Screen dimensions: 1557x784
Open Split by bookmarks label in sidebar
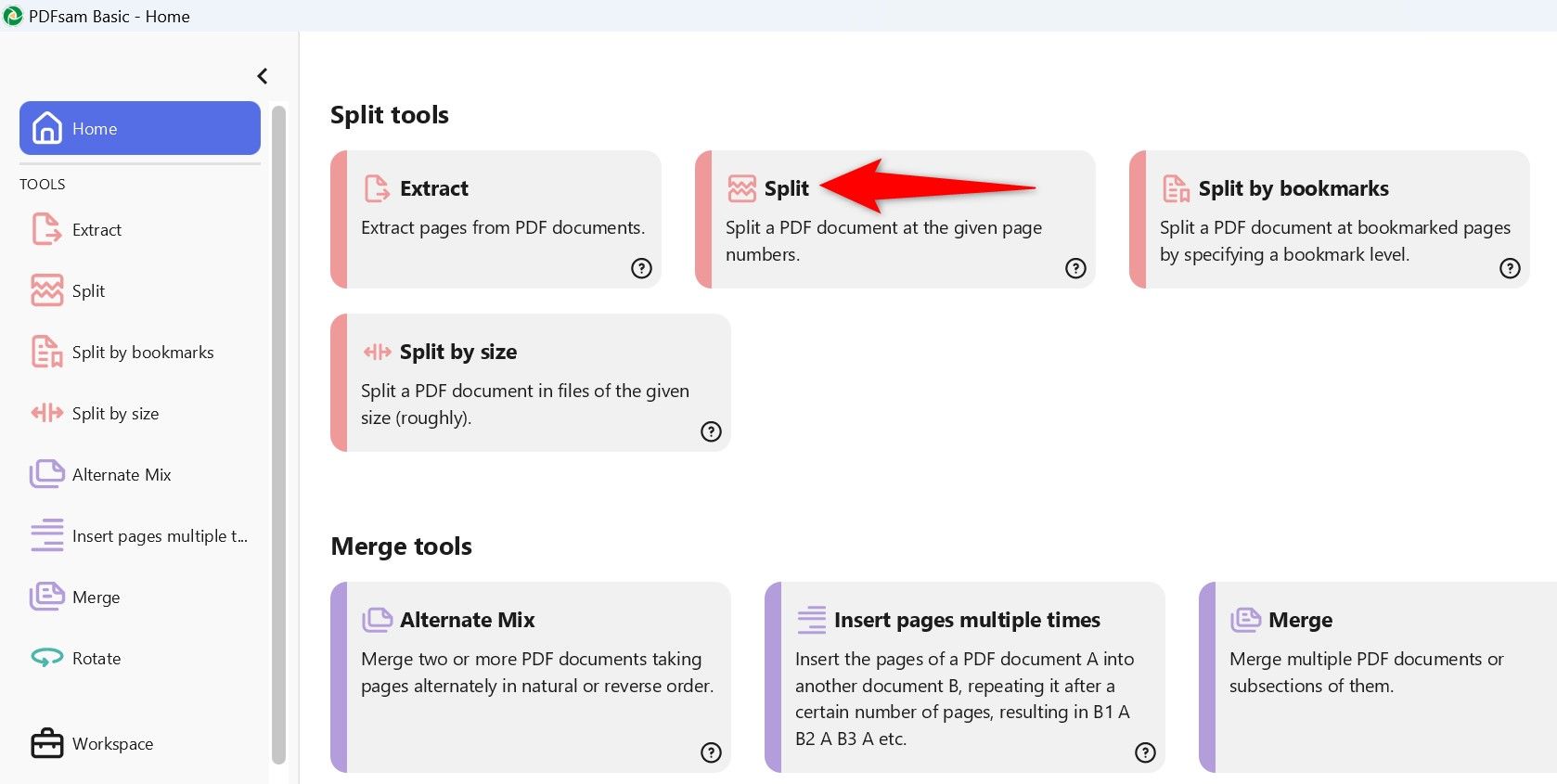pos(143,353)
